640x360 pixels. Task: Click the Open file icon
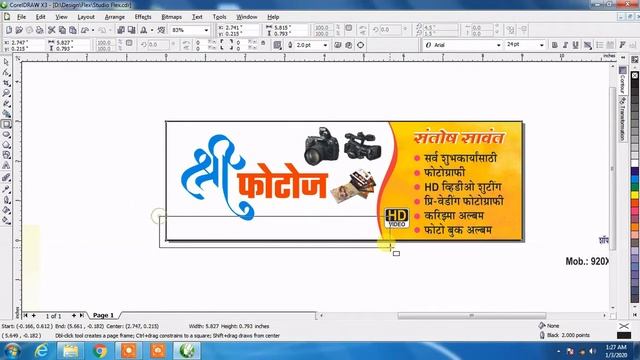point(19,30)
